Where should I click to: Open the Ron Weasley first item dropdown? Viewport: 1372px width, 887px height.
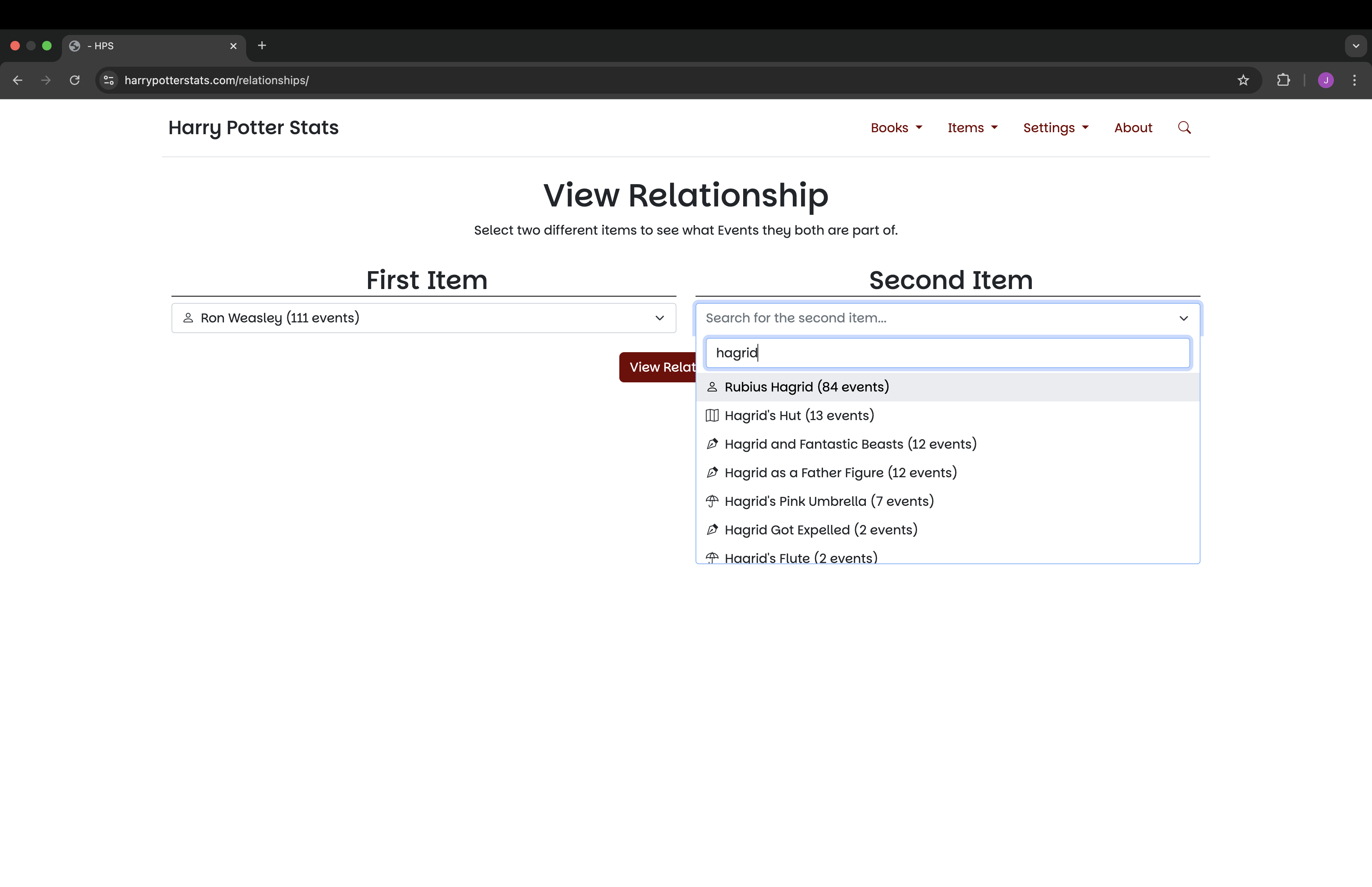pyautogui.click(x=423, y=318)
